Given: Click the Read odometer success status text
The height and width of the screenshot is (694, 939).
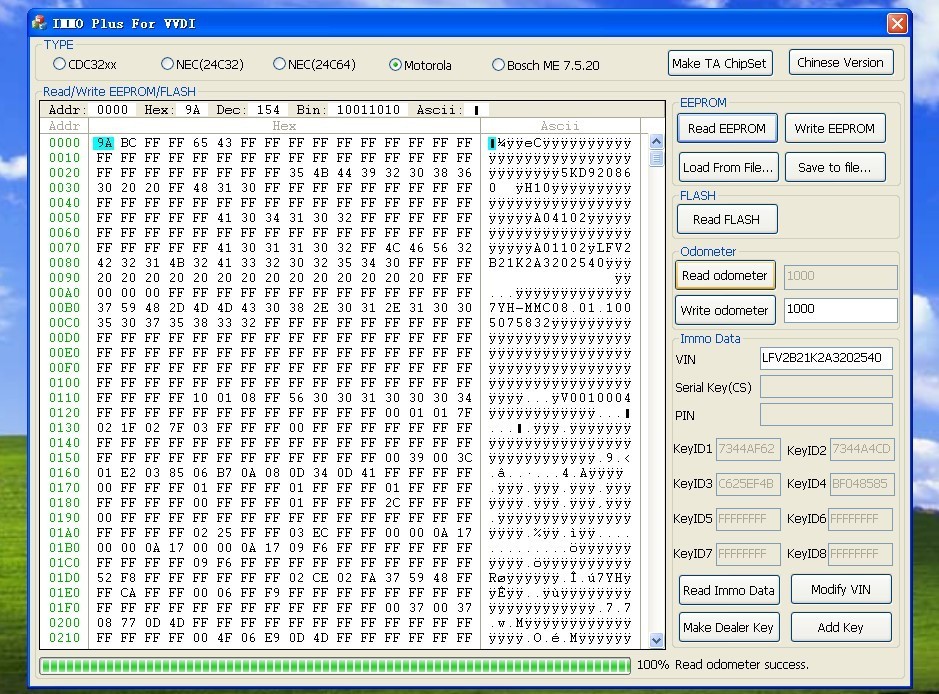Looking at the screenshot, I should pos(741,665).
